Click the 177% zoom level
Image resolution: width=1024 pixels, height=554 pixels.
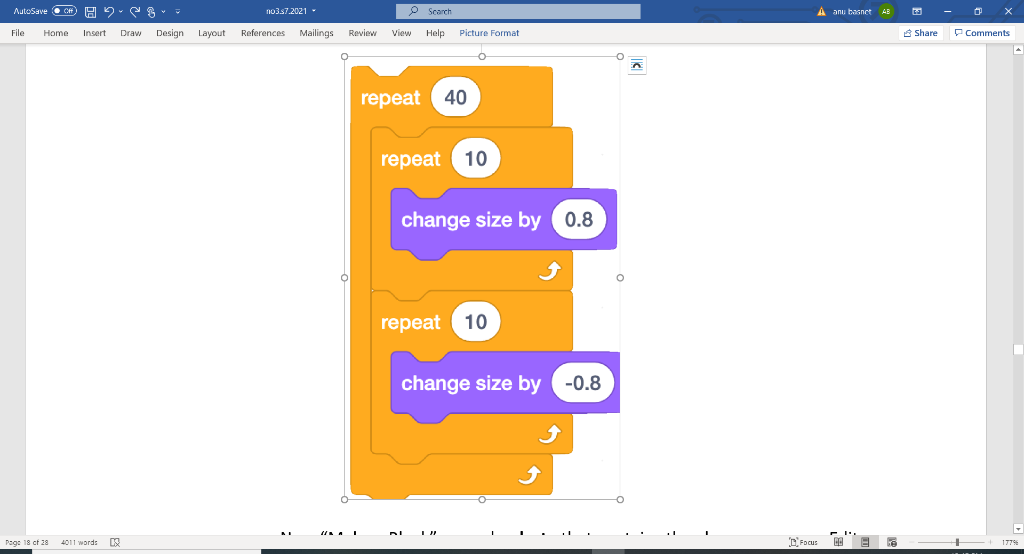click(1010, 542)
